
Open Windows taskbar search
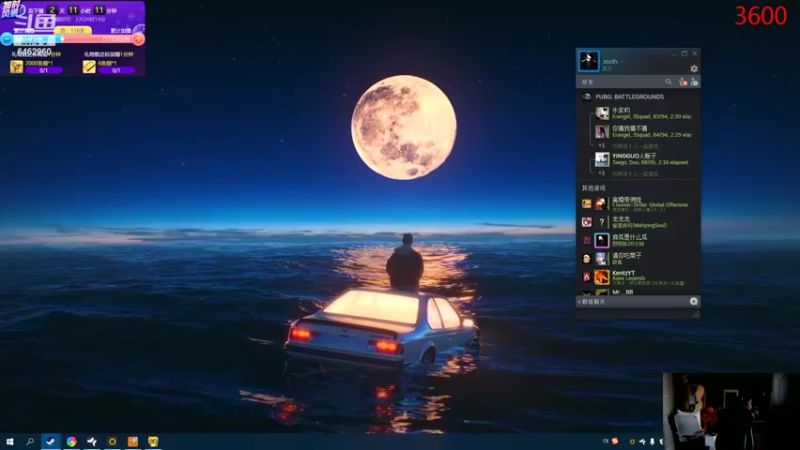point(30,441)
